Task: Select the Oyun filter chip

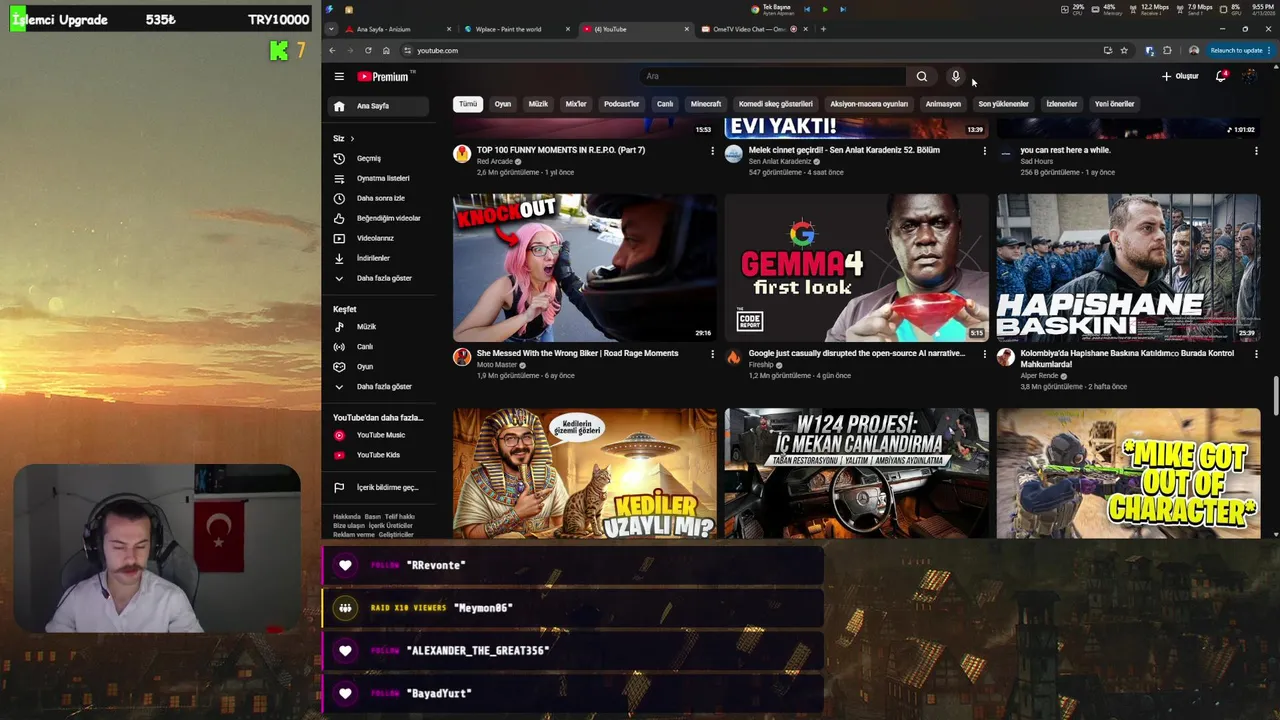Action: [503, 104]
